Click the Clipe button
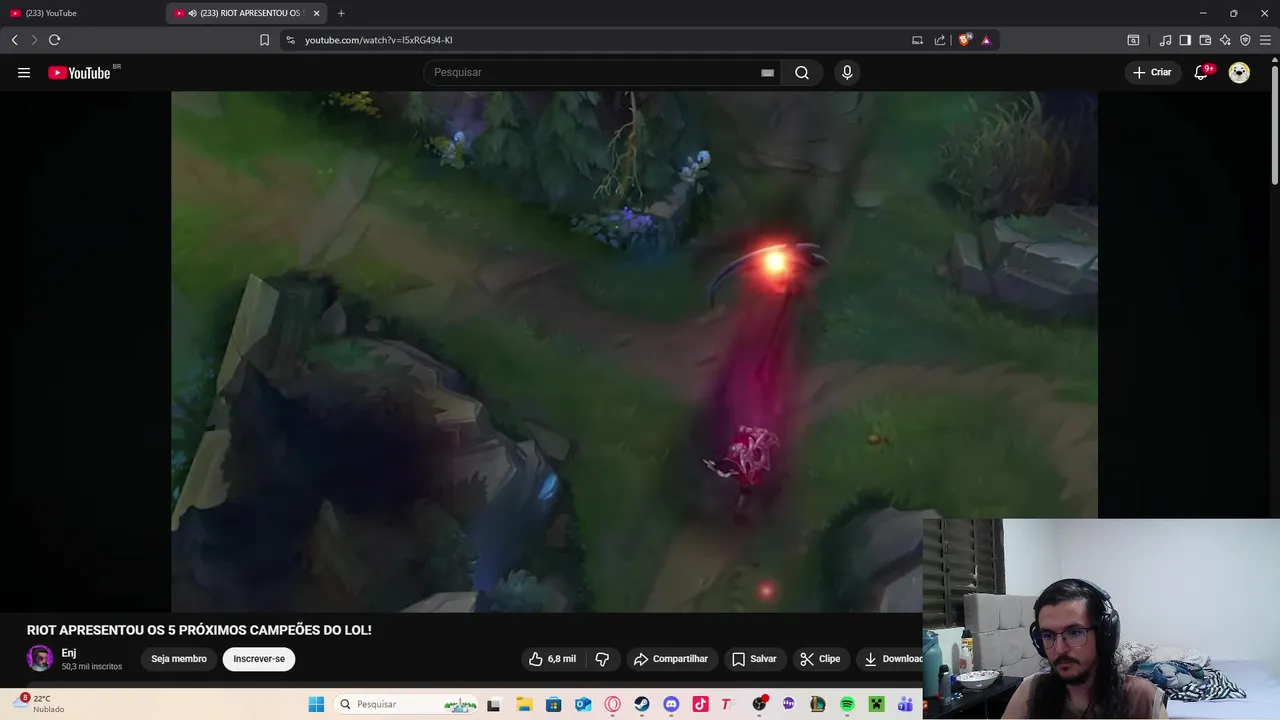Viewport: 1280px width, 720px height. (820, 659)
